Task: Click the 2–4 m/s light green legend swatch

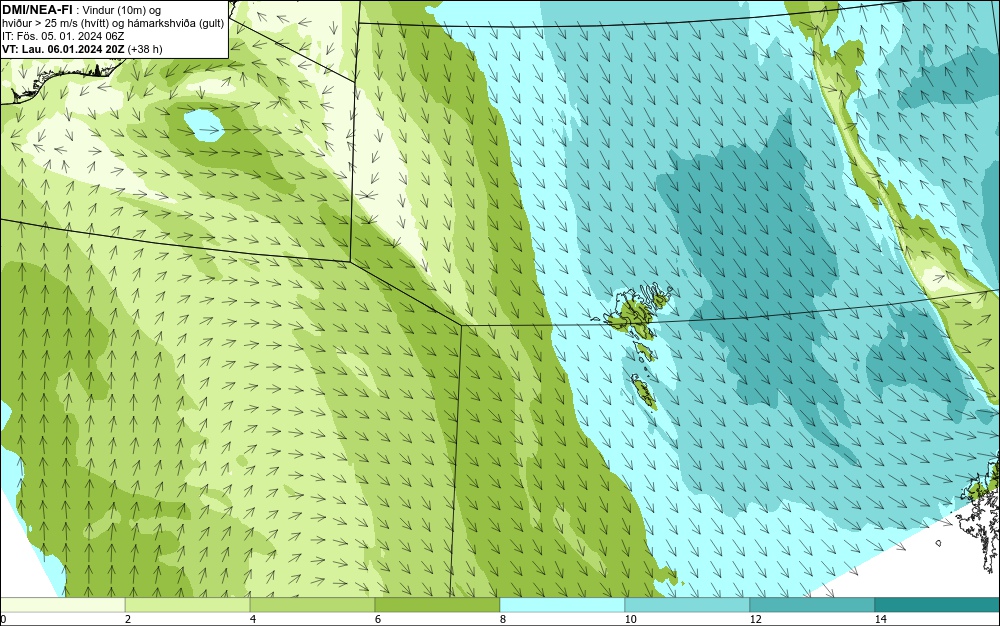Action: (x=188, y=604)
